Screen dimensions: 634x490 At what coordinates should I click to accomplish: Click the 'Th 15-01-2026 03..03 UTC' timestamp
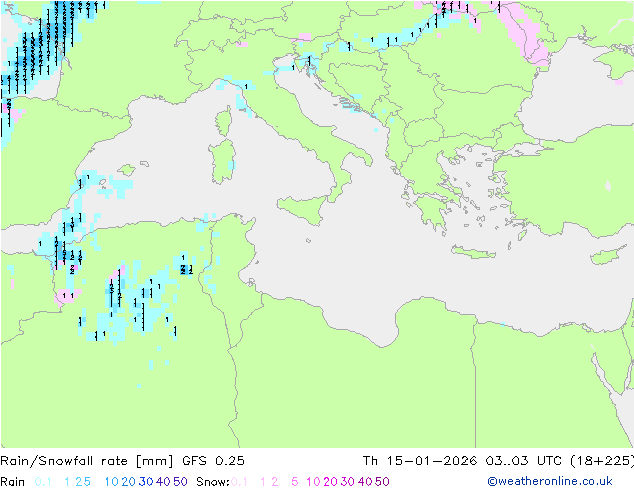(x=464, y=461)
